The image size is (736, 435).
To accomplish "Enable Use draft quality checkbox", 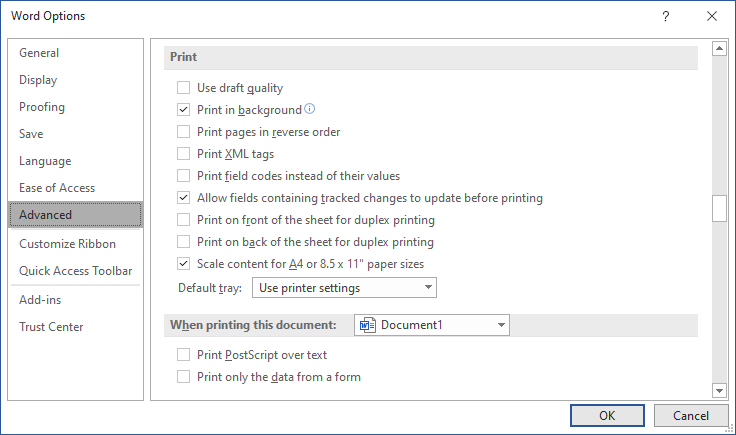I will 183,88.
